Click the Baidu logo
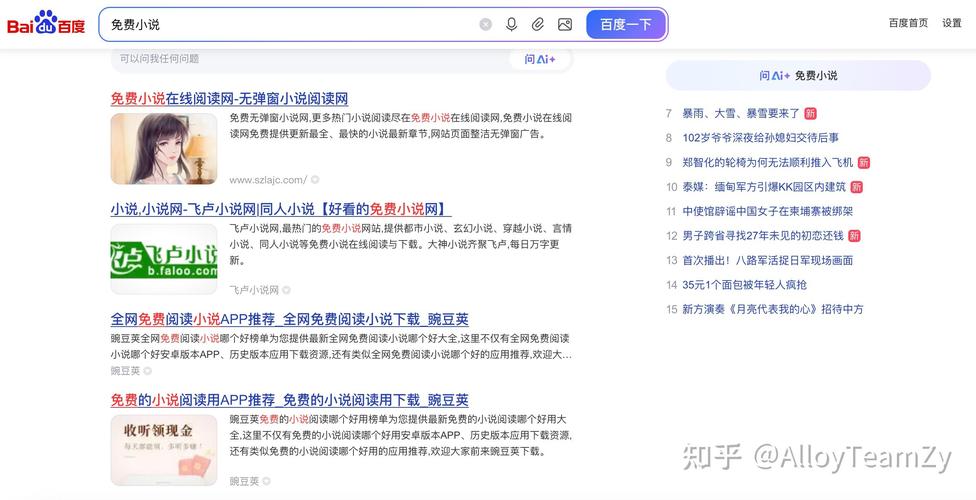This screenshot has height=500, width=976. pyautogui.click(x=45, y=24)
